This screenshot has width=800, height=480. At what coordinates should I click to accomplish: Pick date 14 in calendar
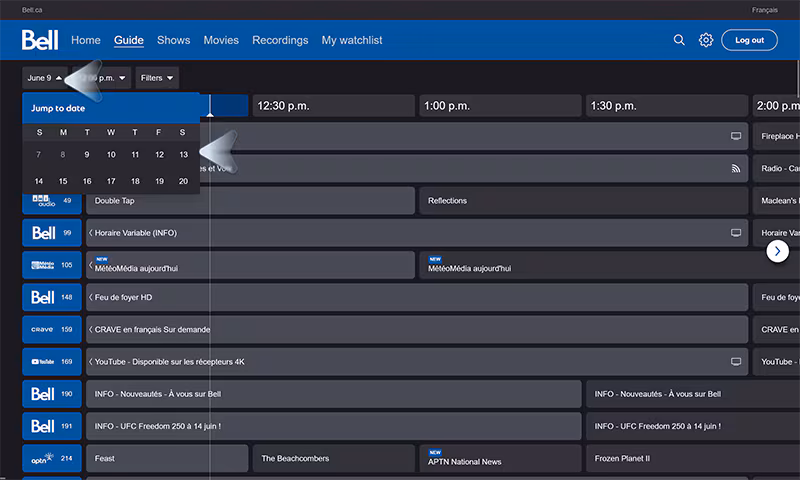[39, 181]
